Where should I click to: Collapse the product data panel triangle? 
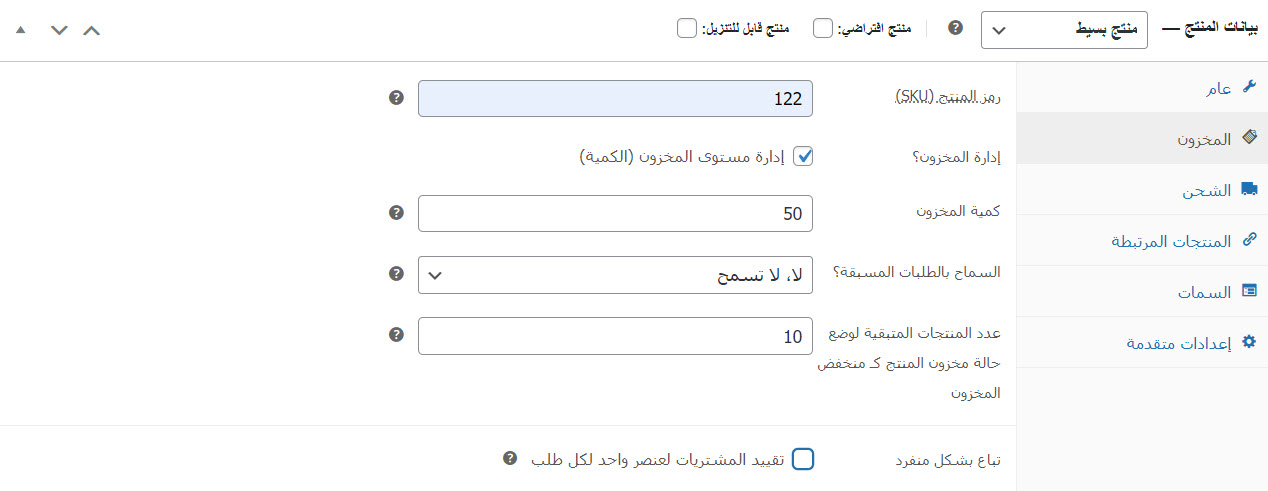[21, 30]
